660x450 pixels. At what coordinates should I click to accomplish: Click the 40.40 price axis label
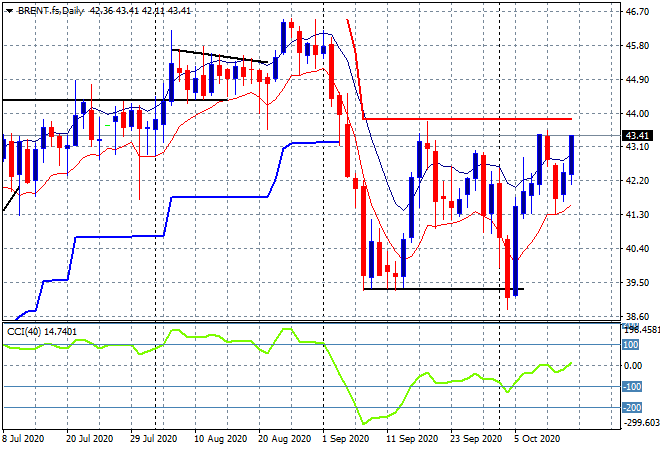pos(637,248)
